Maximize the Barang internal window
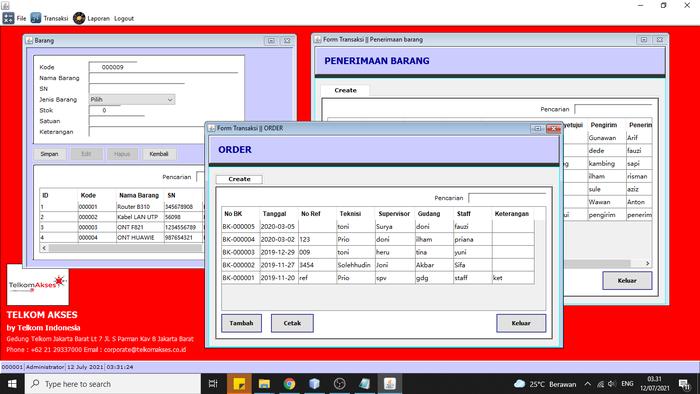 click(x=271, y=41)
